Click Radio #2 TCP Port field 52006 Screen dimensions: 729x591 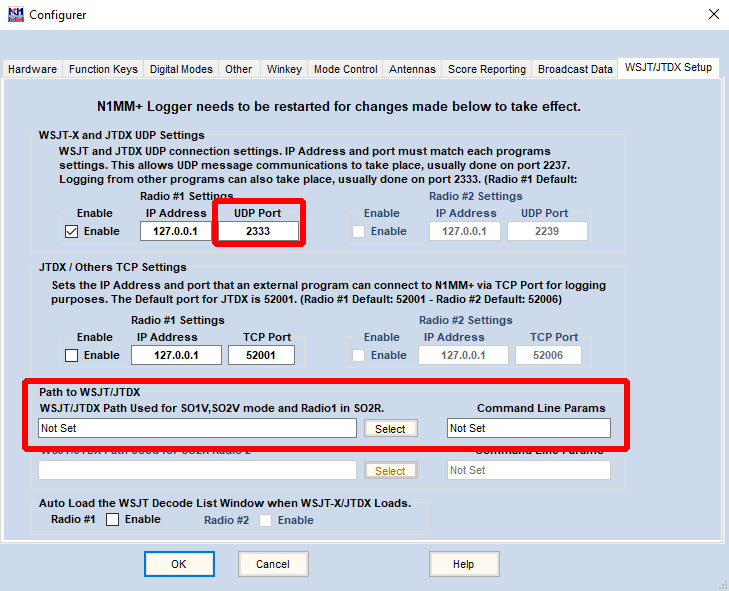point(548,355)
